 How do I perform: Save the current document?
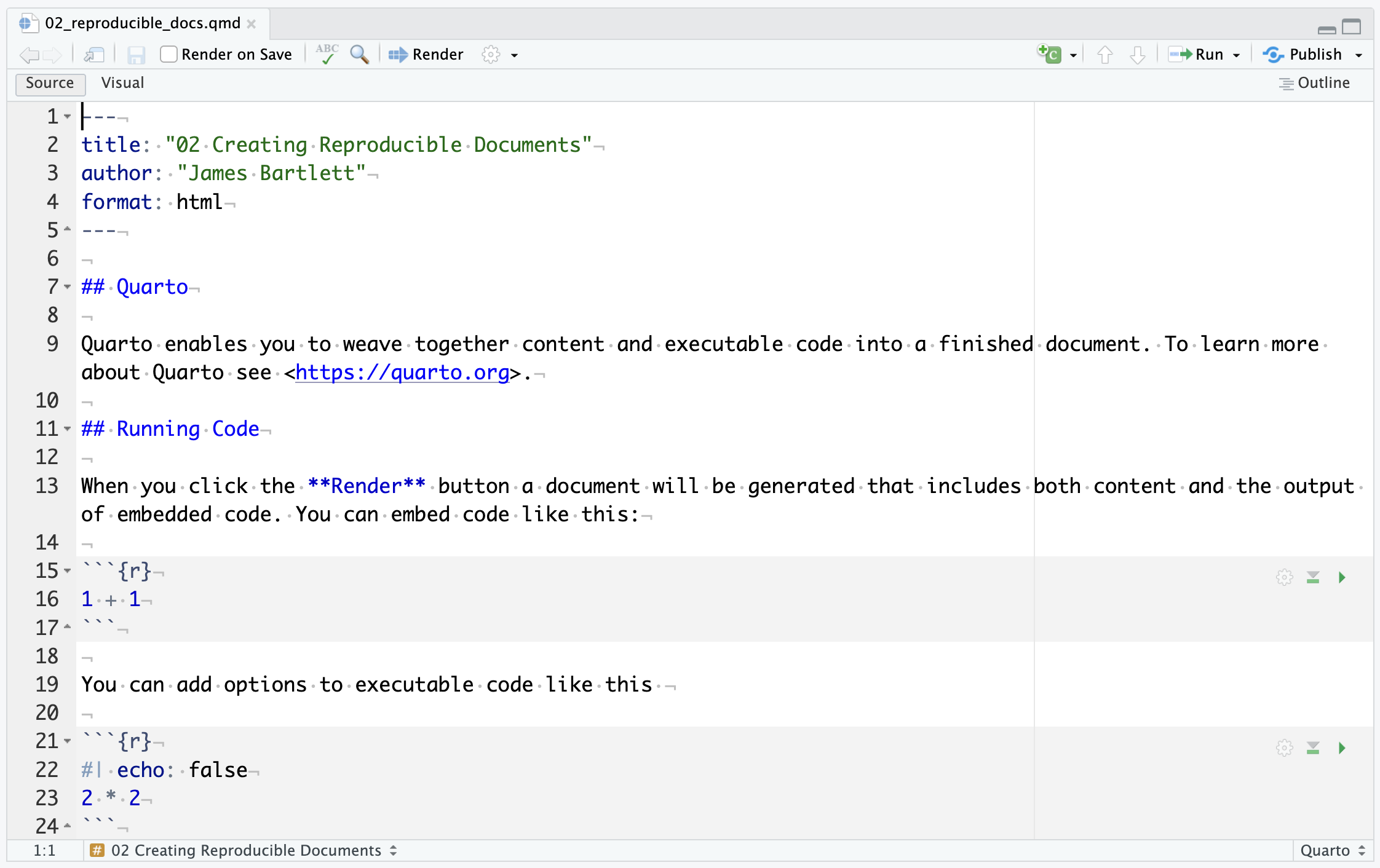pos(136,55)
